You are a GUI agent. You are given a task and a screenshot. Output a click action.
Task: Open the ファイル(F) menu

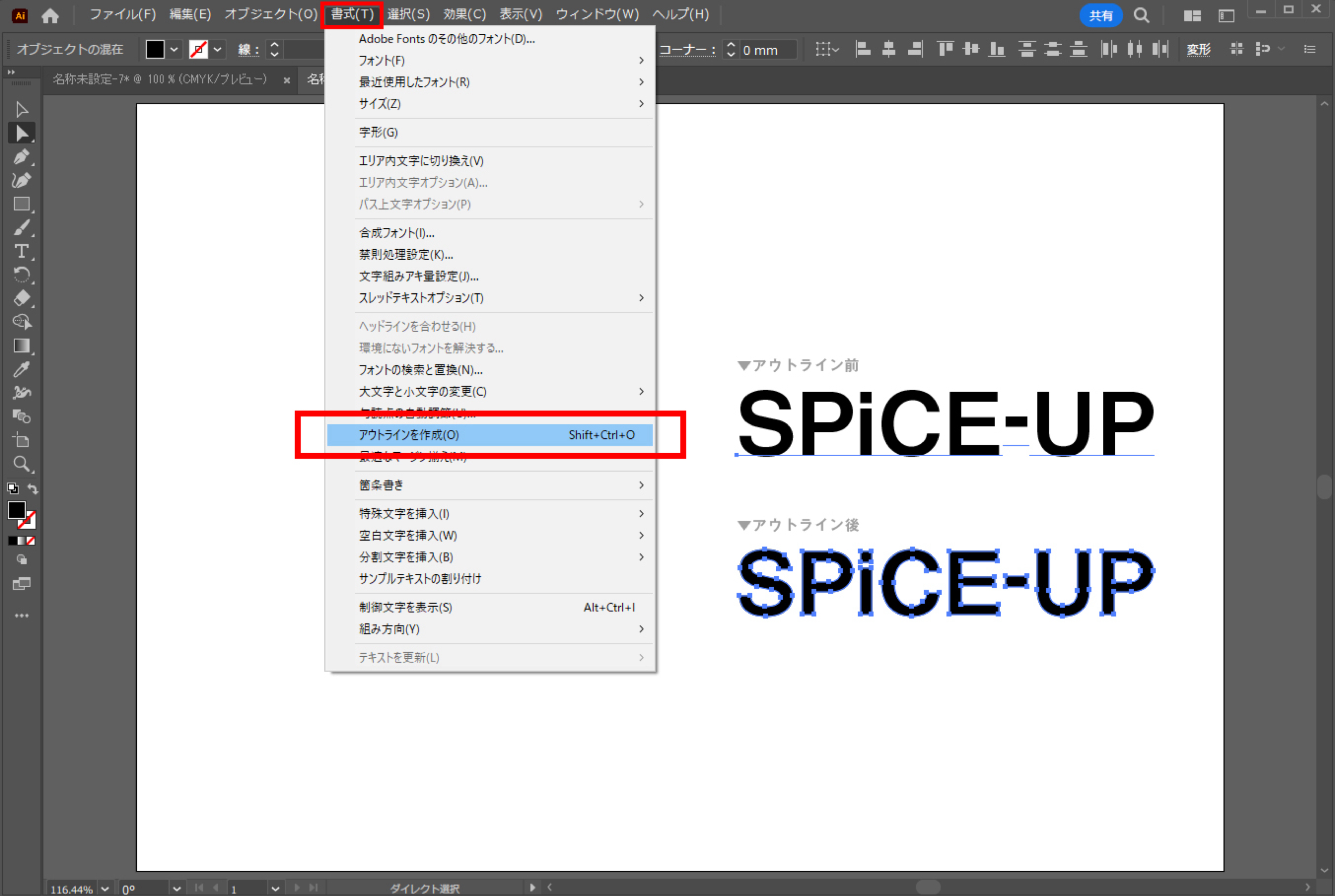123,14
